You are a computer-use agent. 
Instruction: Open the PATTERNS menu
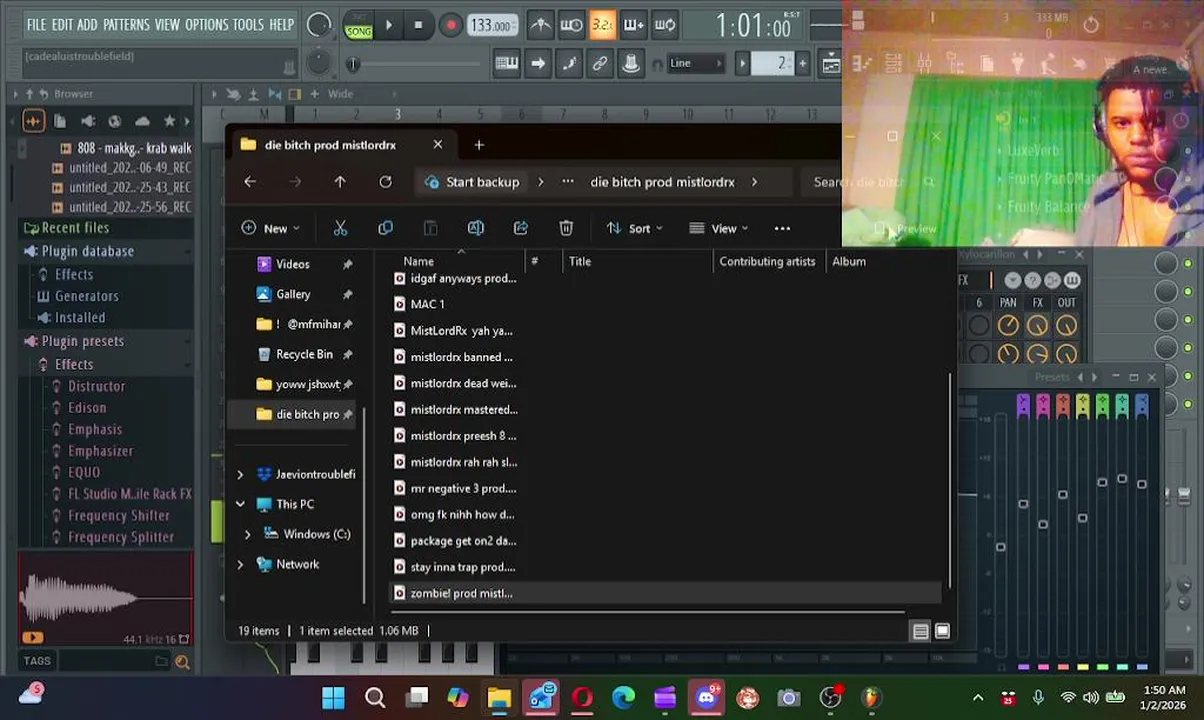coord(126,24)
